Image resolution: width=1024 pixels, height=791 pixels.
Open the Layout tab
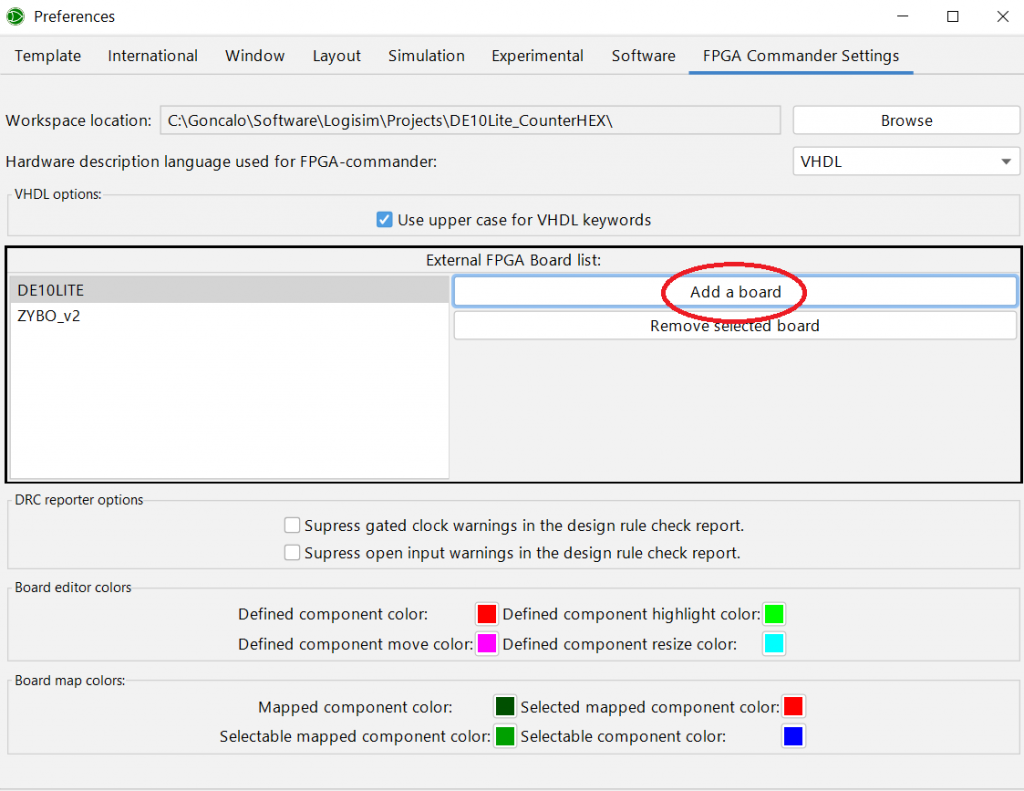coord(336,56)
